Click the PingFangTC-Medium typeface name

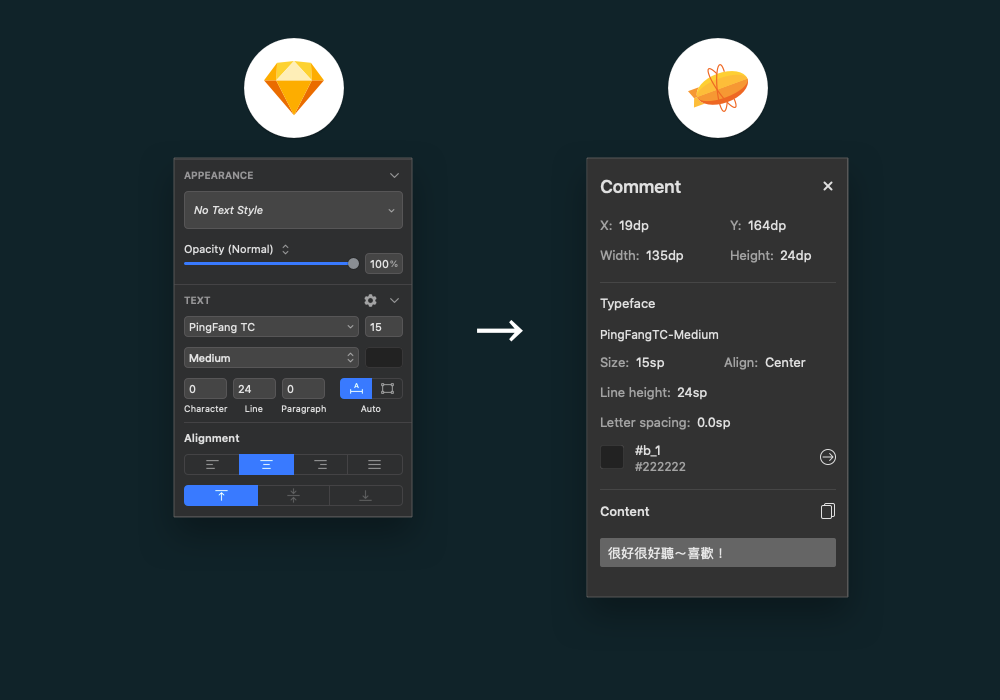point(659,335)
